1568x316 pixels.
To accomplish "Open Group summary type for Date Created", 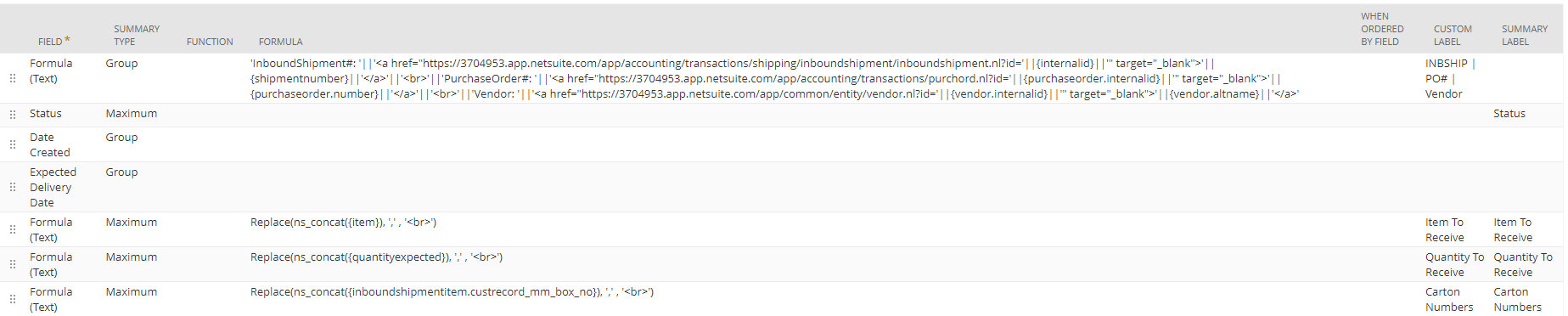I will pyautogui.click(x=121, y=138).
